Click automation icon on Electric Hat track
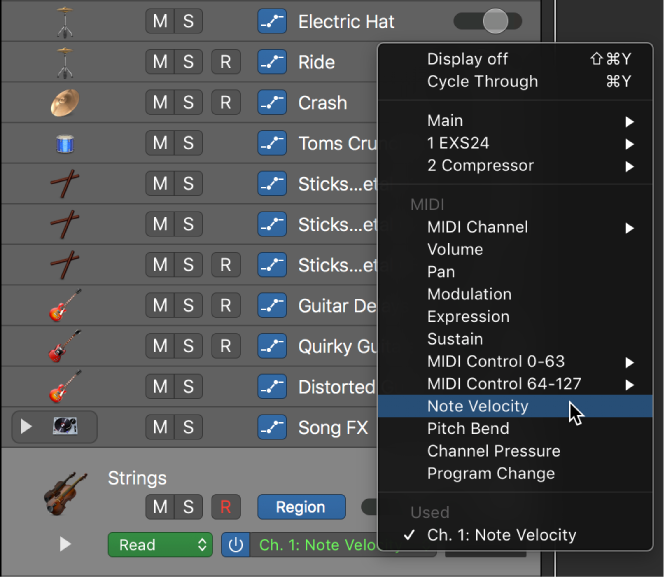Viewport: 664px width, 578px height. (x=272, y=21)
